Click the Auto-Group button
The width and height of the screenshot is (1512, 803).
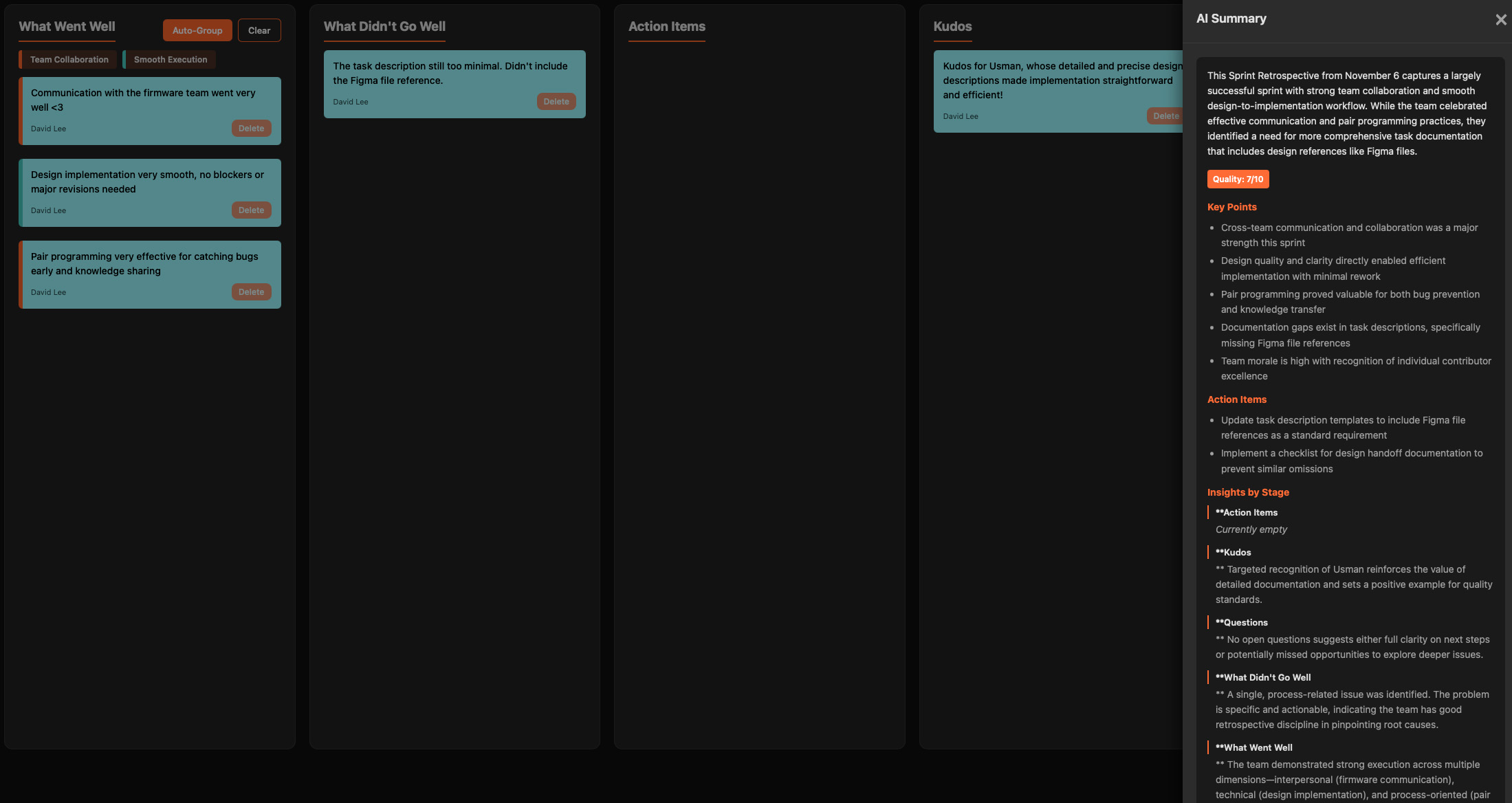tap(197, 30)
